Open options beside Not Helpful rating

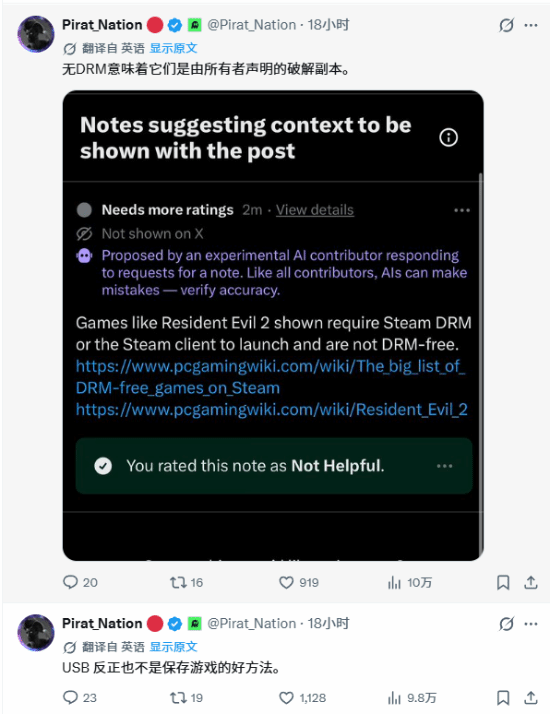click(444, 466)
